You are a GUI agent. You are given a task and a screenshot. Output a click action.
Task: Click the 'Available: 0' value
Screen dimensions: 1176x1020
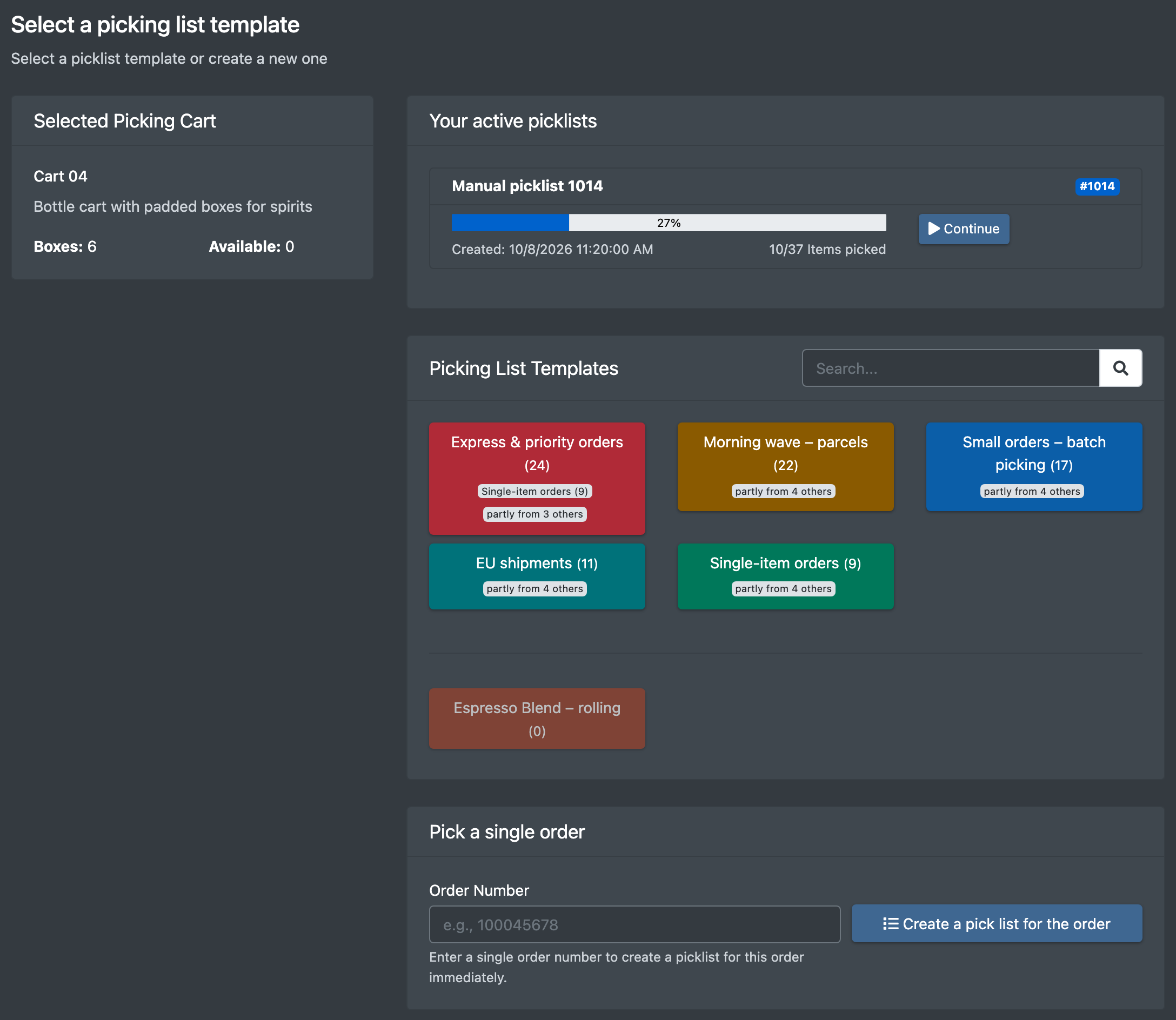251,246
